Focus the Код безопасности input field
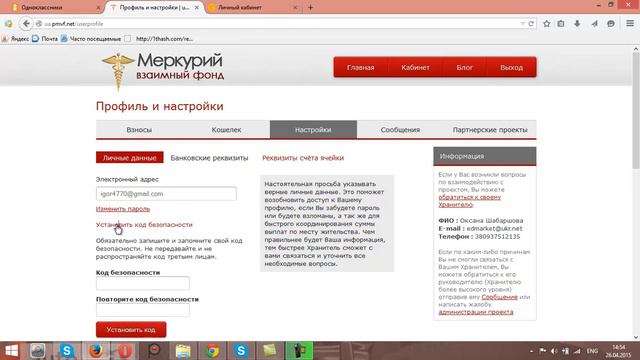 tap(143, 283)
